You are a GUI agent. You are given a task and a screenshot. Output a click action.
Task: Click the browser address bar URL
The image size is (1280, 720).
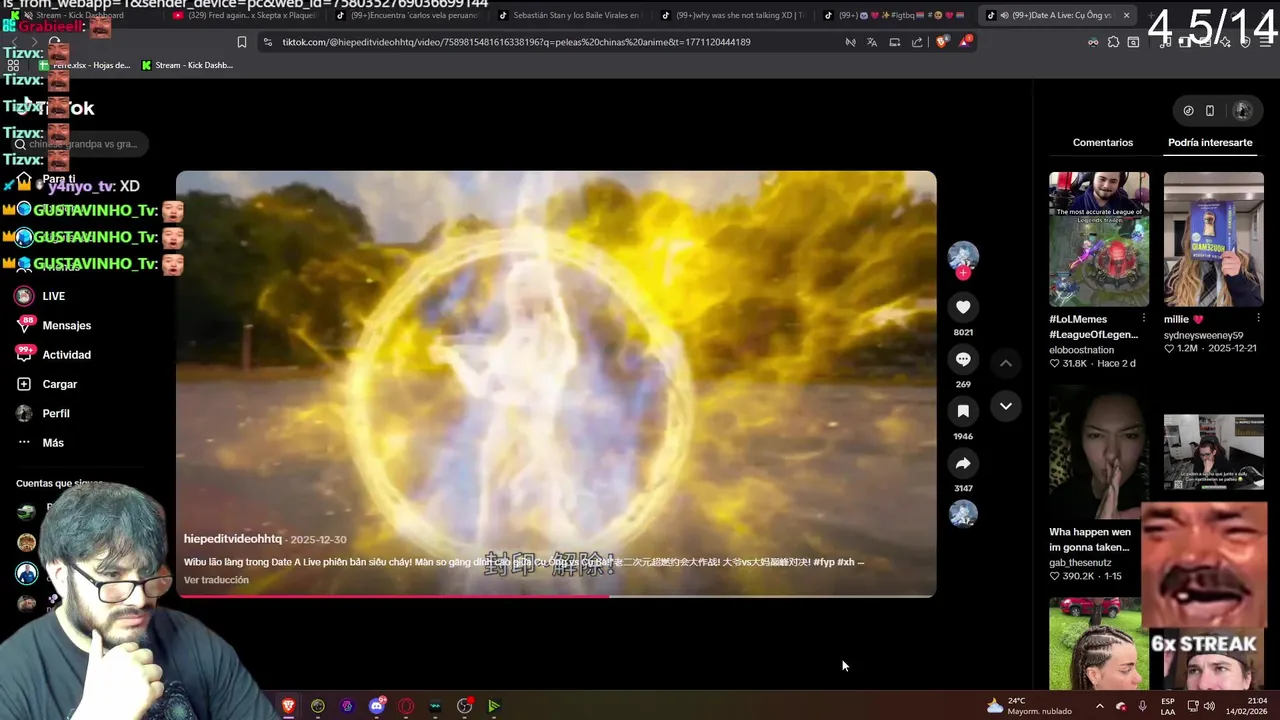click(516, 42)
